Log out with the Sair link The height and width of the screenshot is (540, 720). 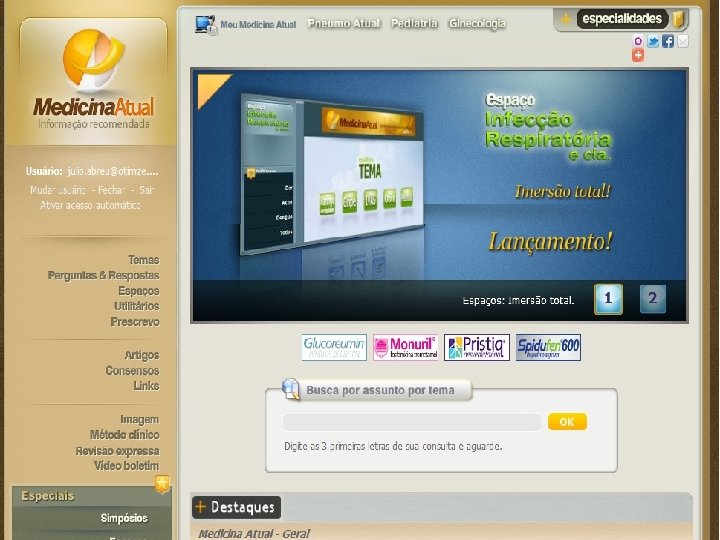146,190
